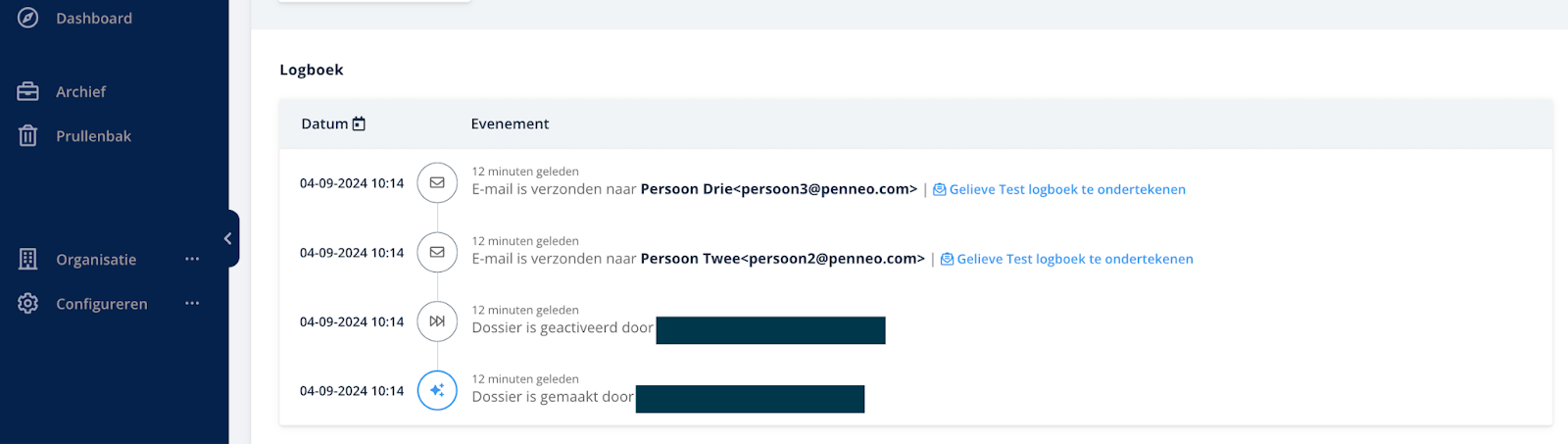
Task: Click the Configureren gear icon
Action: pos(28,304)
